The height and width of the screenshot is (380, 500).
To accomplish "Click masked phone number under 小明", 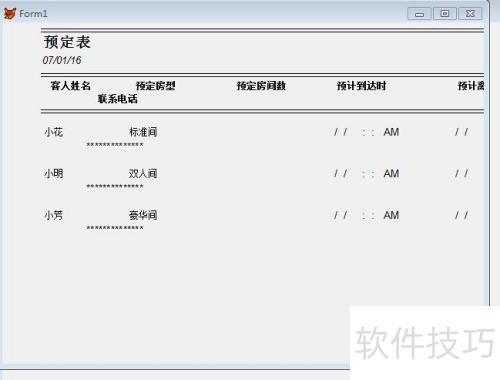I will pos(115,187).
